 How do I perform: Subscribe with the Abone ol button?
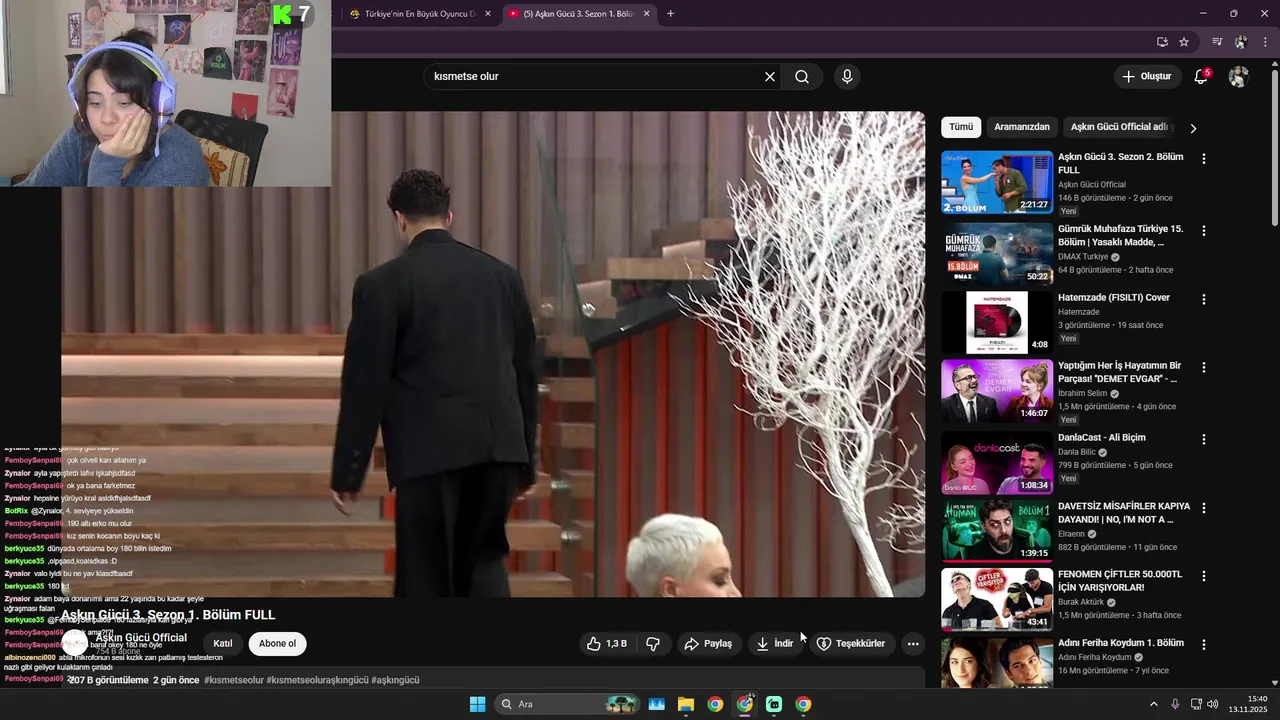pos(277,644)
